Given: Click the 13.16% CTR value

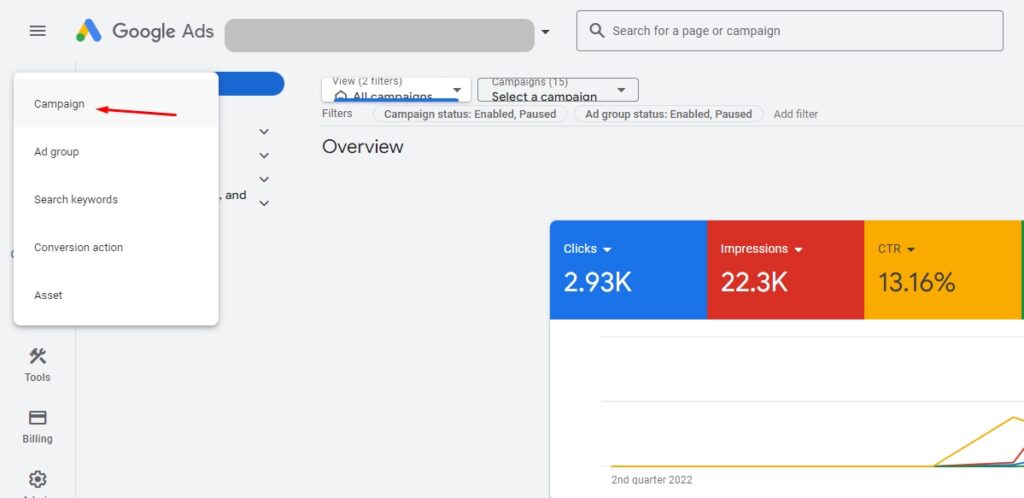Looking at the screenshot, I should (x=916, y=283).
